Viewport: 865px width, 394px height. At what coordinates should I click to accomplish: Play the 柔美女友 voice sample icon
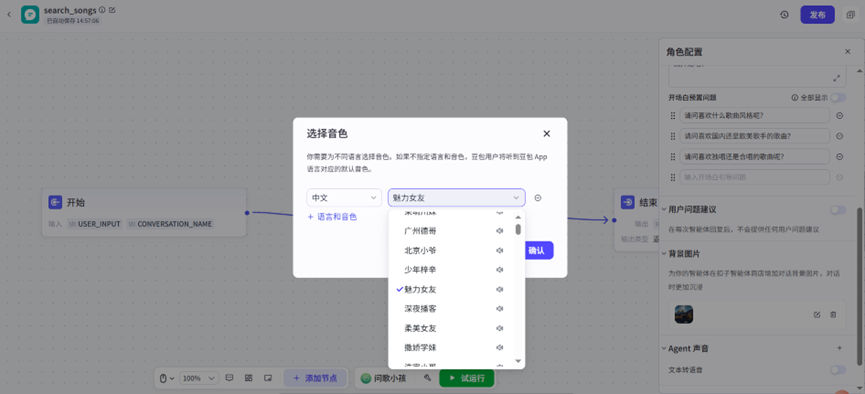[x=500, y=328]
